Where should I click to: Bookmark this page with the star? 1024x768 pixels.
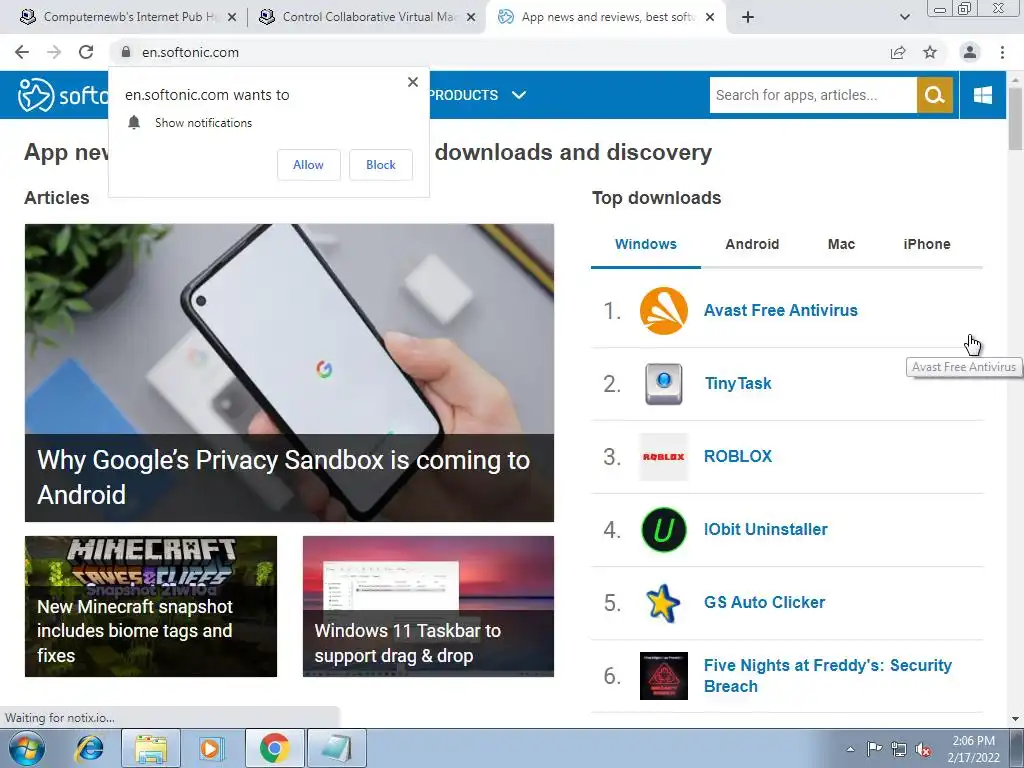930,52
